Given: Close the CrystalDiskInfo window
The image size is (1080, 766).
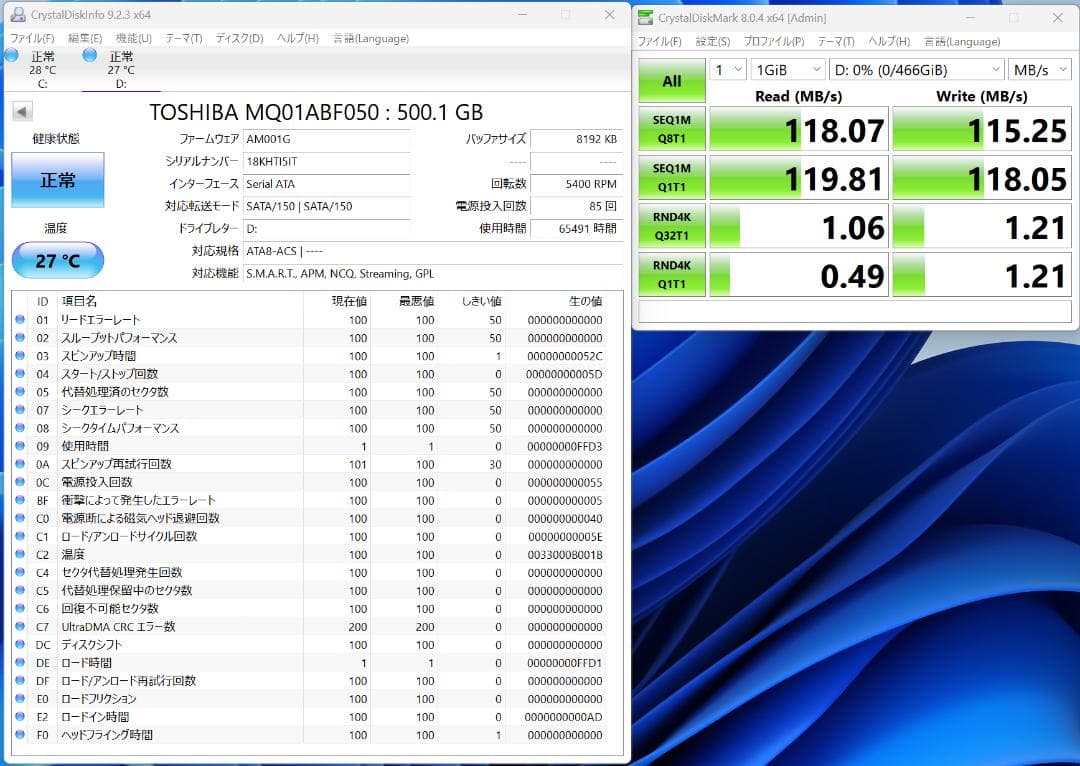Looking at the screenshot, I should point(610,14).
